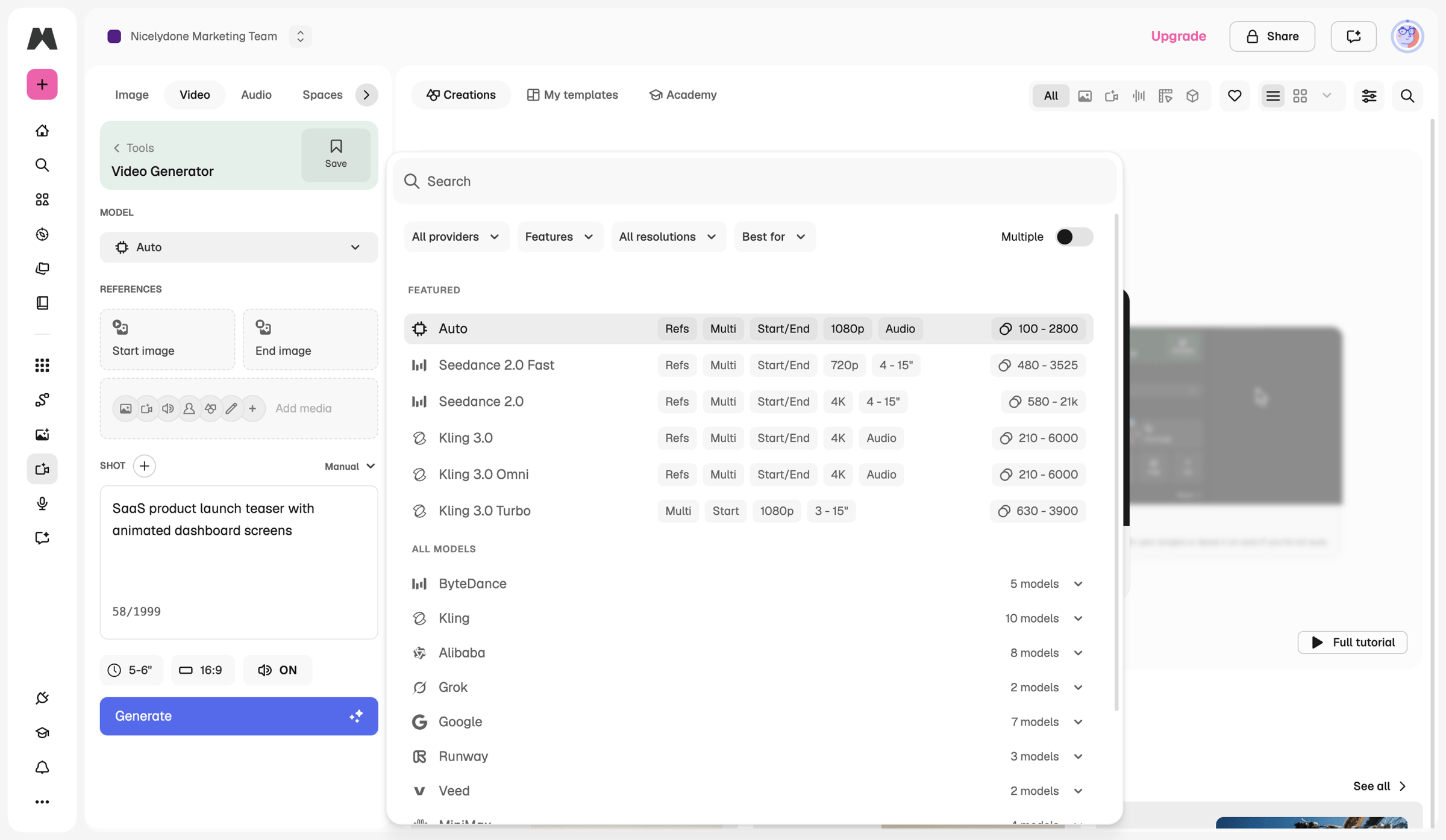Click the Generate button
Viewport: 1446px width, 840px height.
(x=239, y=717)
